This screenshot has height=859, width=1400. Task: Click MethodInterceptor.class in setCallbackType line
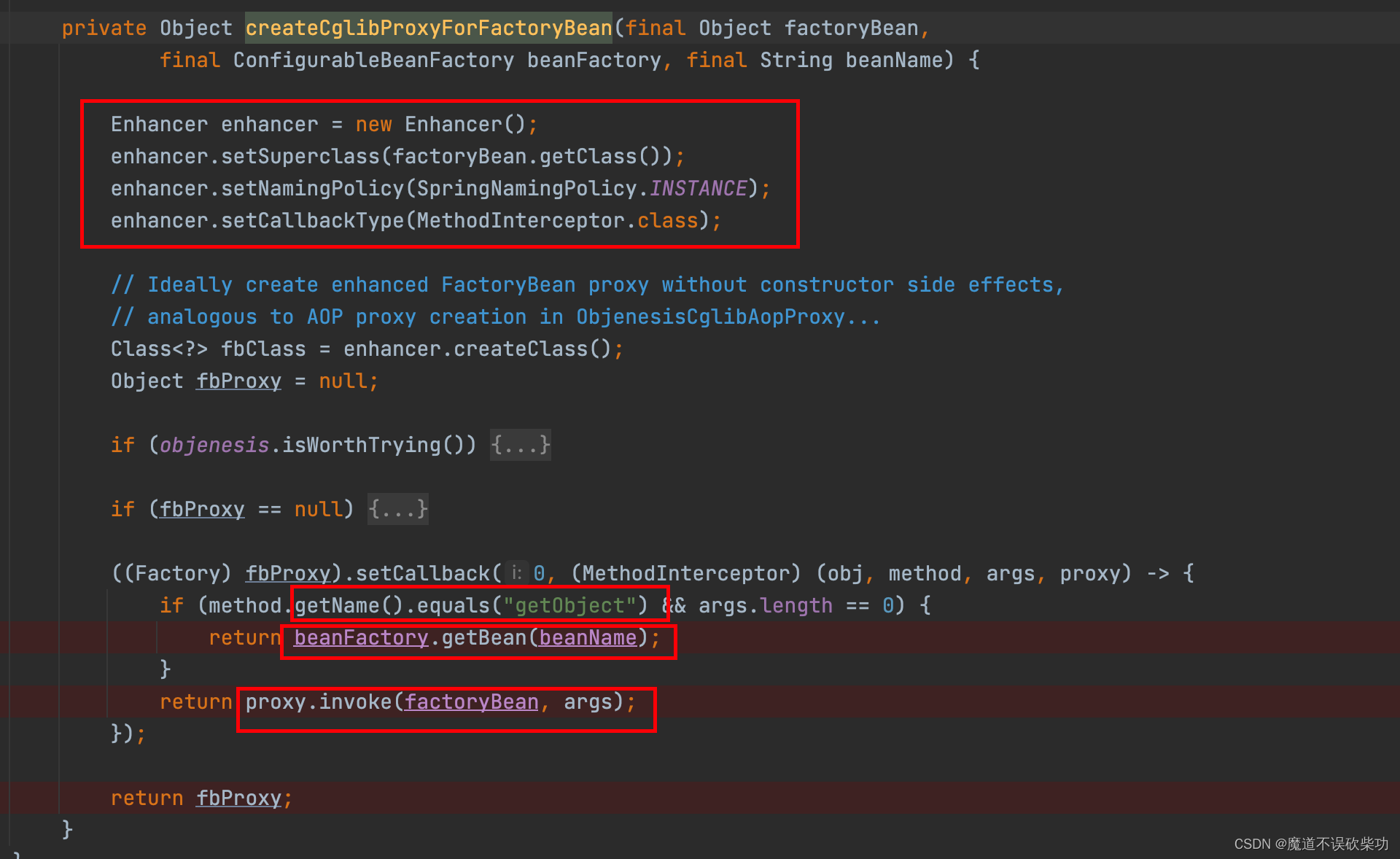click(x=557, y=221)
